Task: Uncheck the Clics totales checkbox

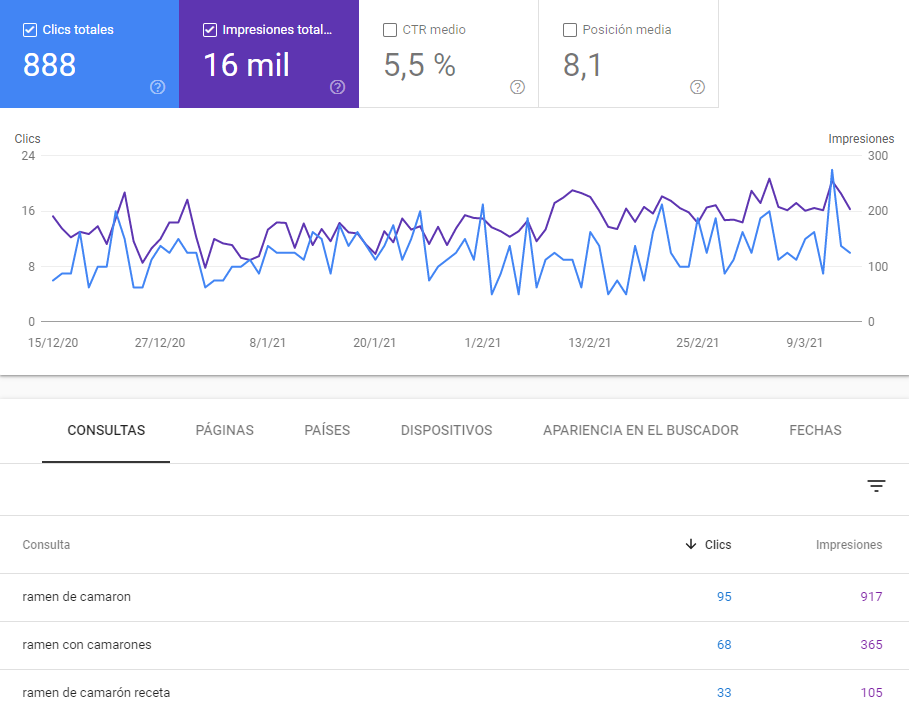Action: point(30,30)
